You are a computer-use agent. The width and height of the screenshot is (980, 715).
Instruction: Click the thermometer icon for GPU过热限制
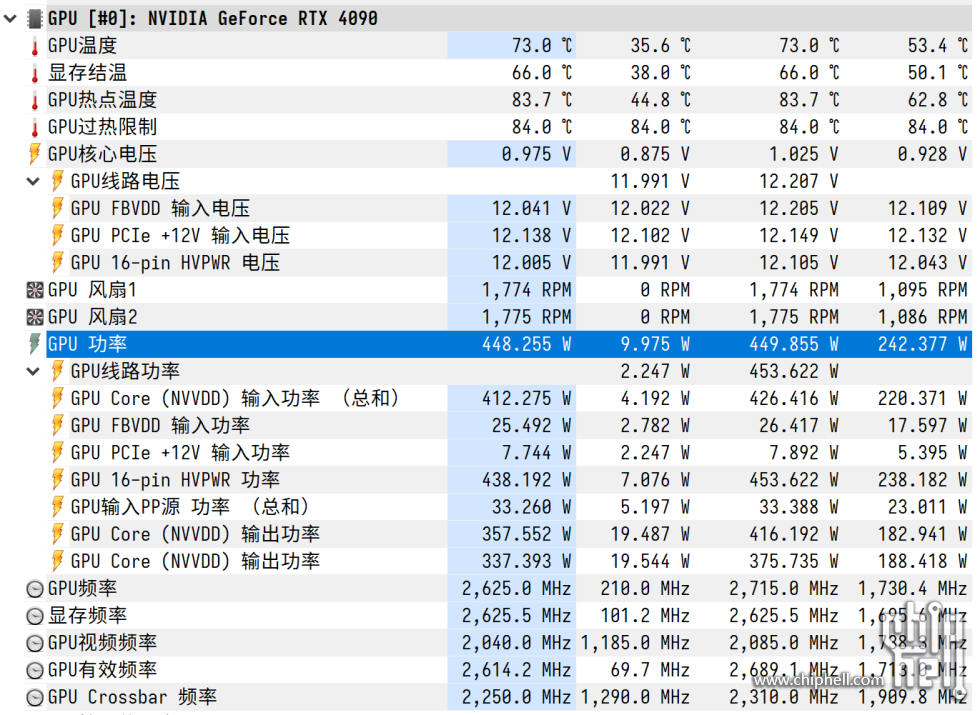[35, 128]
